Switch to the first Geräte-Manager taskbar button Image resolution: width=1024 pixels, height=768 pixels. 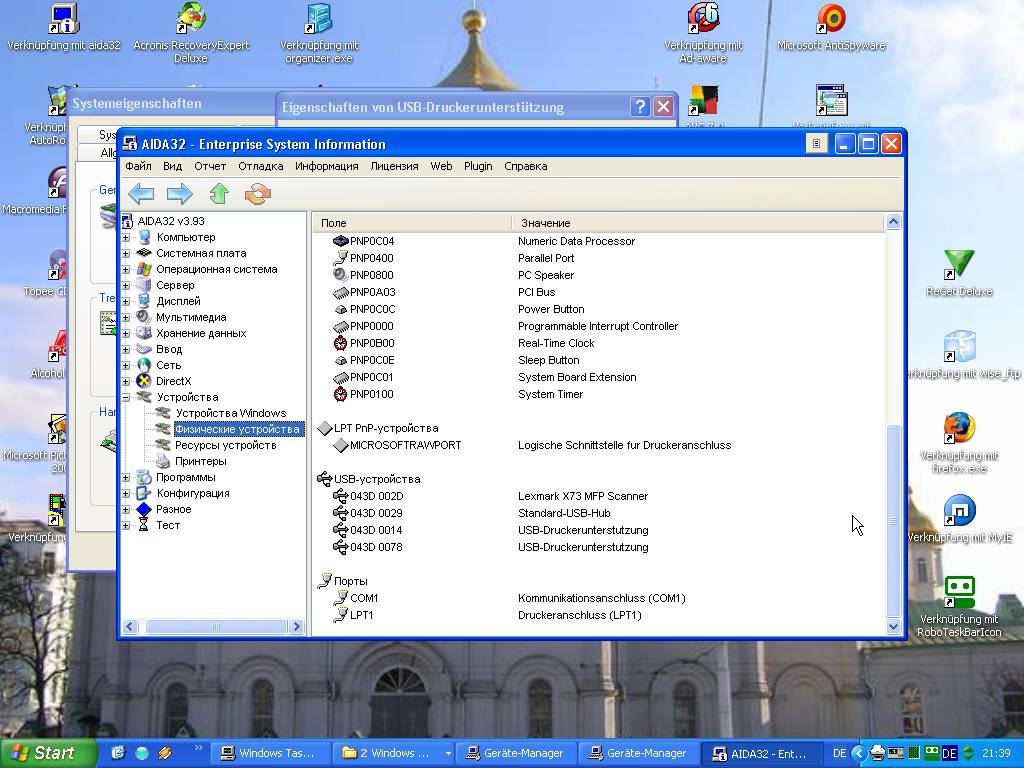coord(516,753)
